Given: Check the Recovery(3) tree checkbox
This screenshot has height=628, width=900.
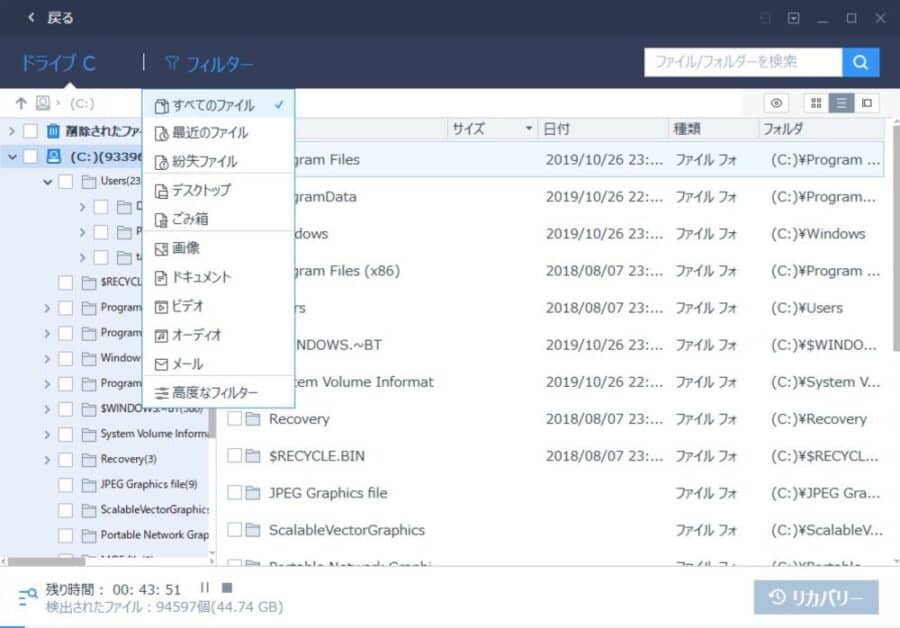Looking at the screenshot, I should [66, 460].
